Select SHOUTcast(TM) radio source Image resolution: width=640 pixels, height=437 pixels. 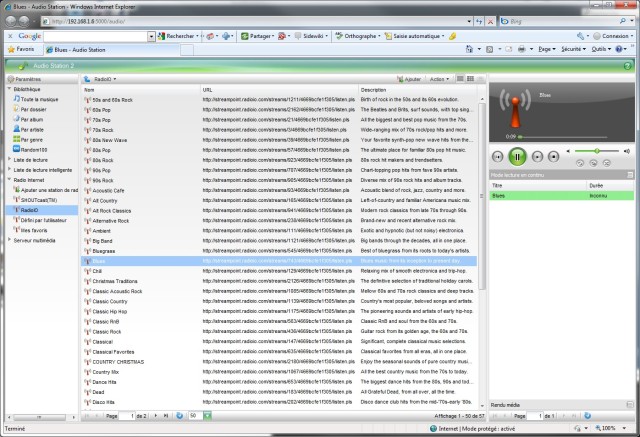(x=36, y=200)
